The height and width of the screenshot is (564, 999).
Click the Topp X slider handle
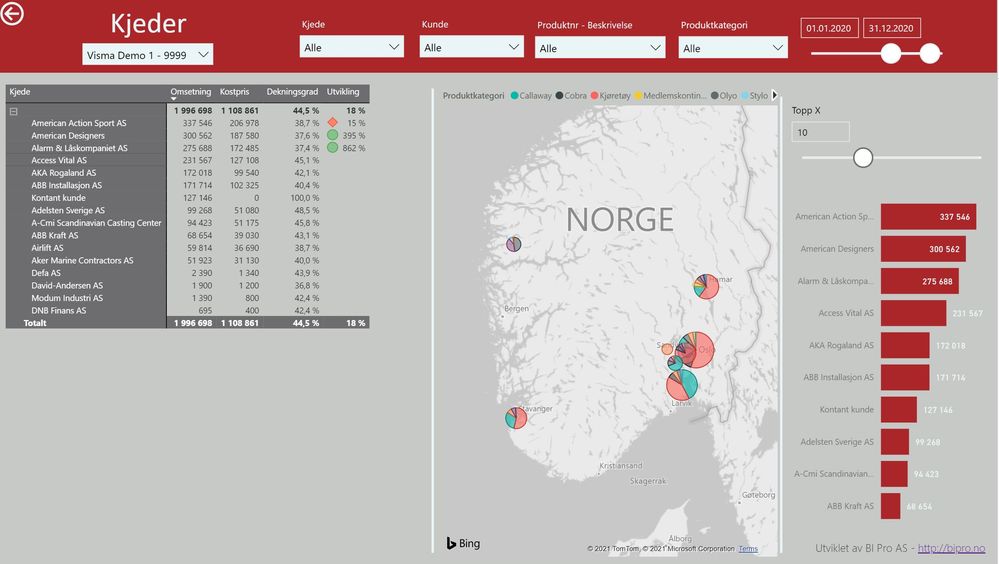point(863,157)
